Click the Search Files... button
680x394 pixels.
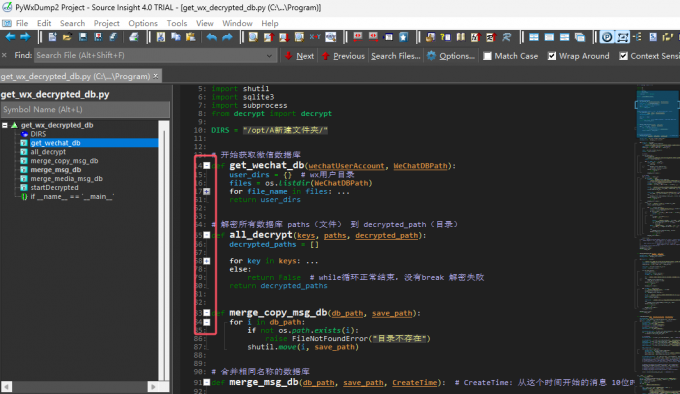pyautogui.click(x=396, y=56)
